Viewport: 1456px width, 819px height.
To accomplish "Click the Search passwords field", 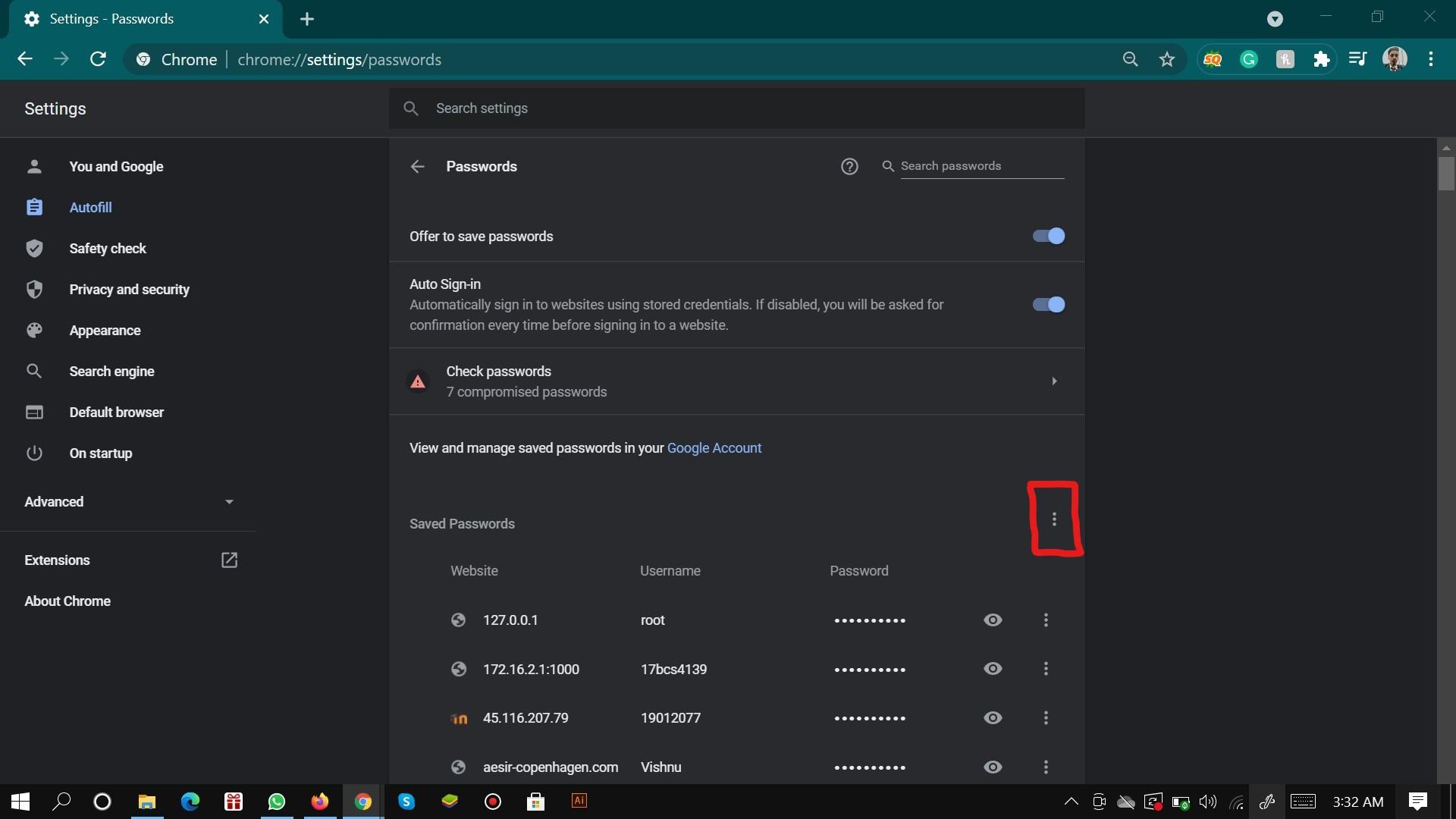I will click(982, 166).
